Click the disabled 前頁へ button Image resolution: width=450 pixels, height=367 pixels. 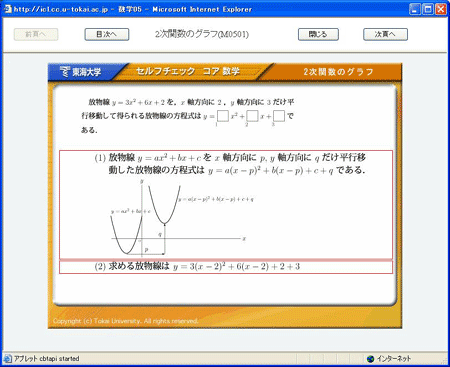36,34
